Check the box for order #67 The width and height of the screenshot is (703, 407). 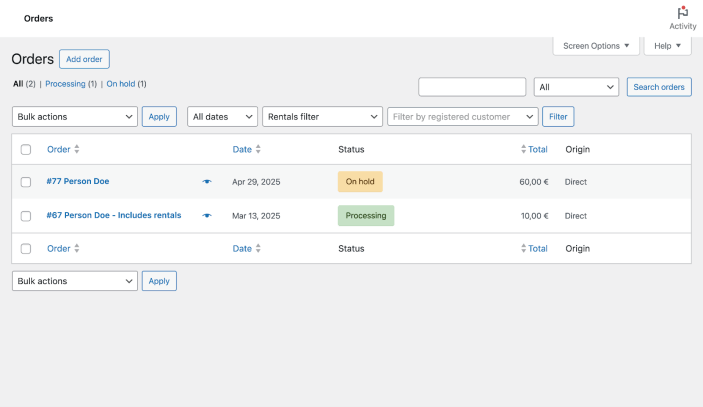pos(26,216)
